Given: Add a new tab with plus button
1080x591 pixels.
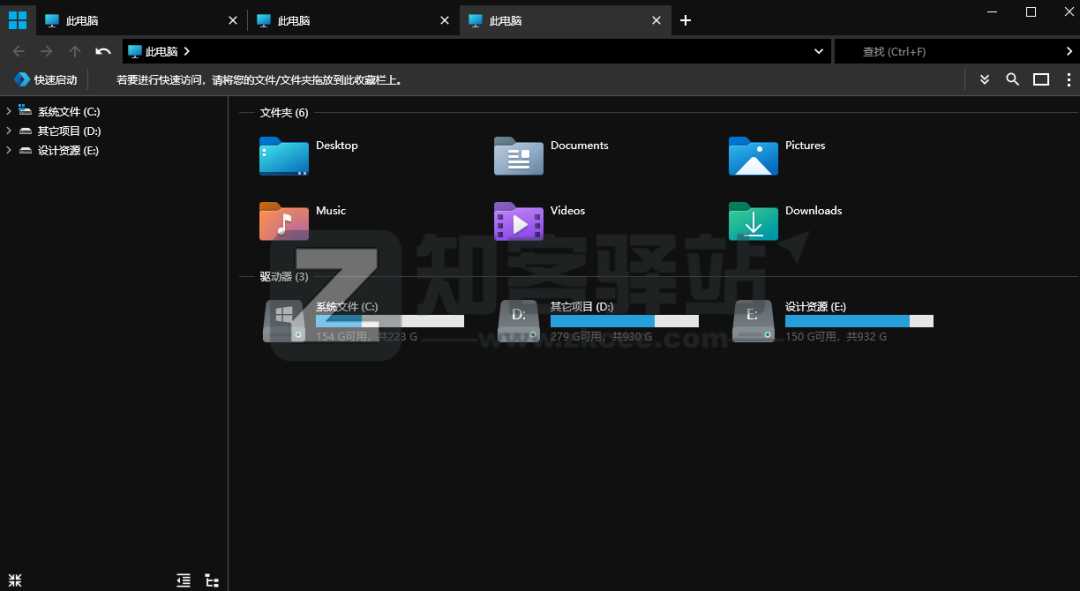Looking at the screenshot, I should click(x=685, y=20).
